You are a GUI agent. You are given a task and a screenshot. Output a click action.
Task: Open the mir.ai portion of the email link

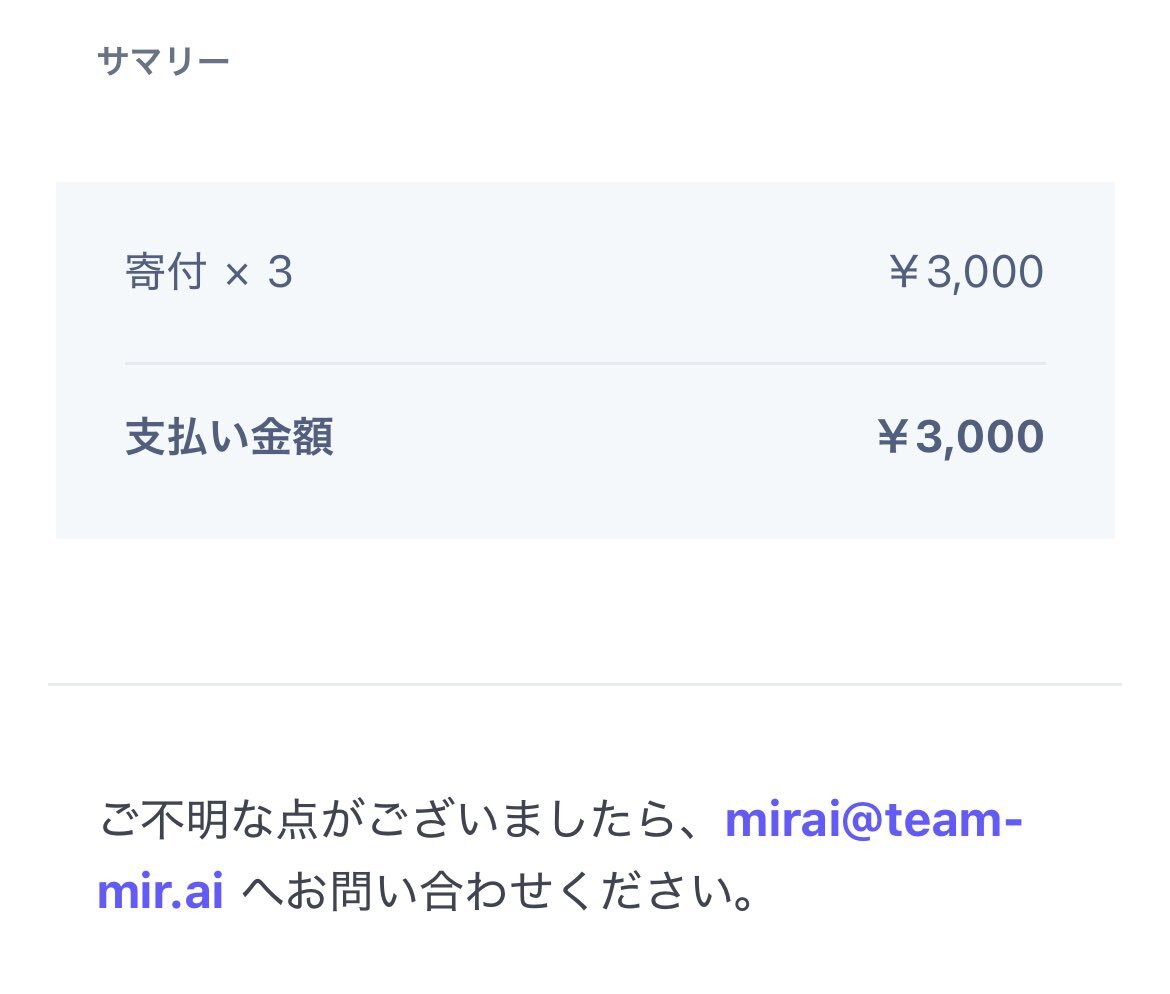pyautogui.click(x=160, y=891)
